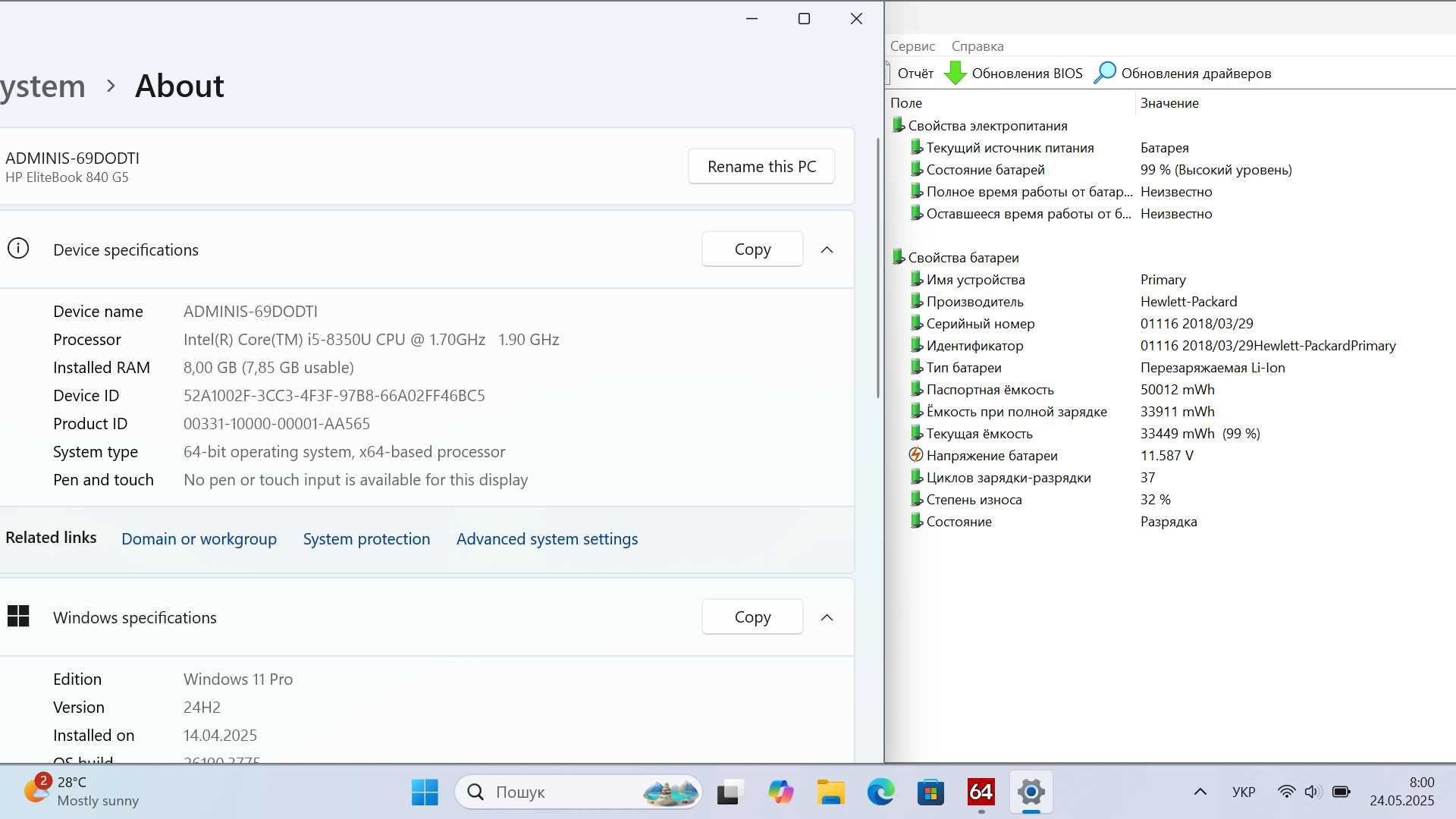
Task: Open the clock and date flyout
Action: pyautogui.click(x=1401, y=791)
